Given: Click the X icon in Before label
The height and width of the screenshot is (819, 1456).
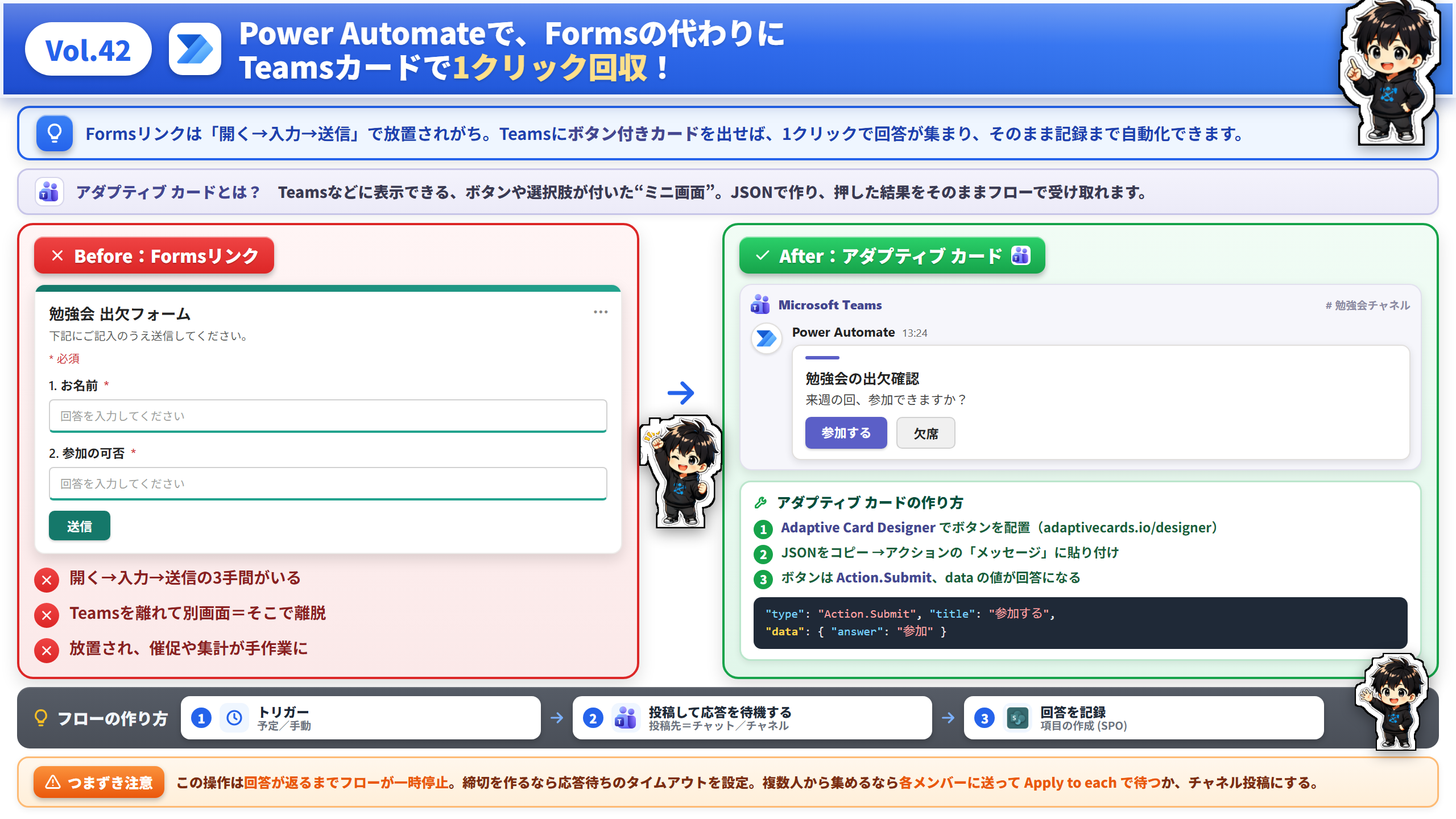Looking at the screenshot, I should coord(57,256).
